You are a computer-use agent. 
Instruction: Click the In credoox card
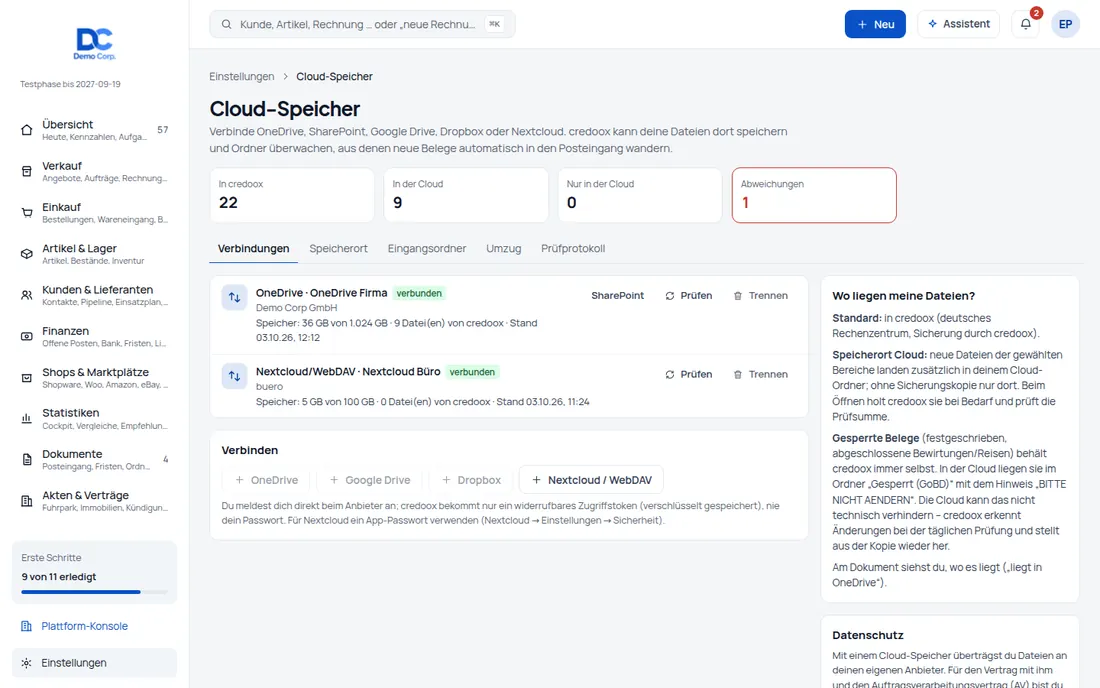point(291,195)
